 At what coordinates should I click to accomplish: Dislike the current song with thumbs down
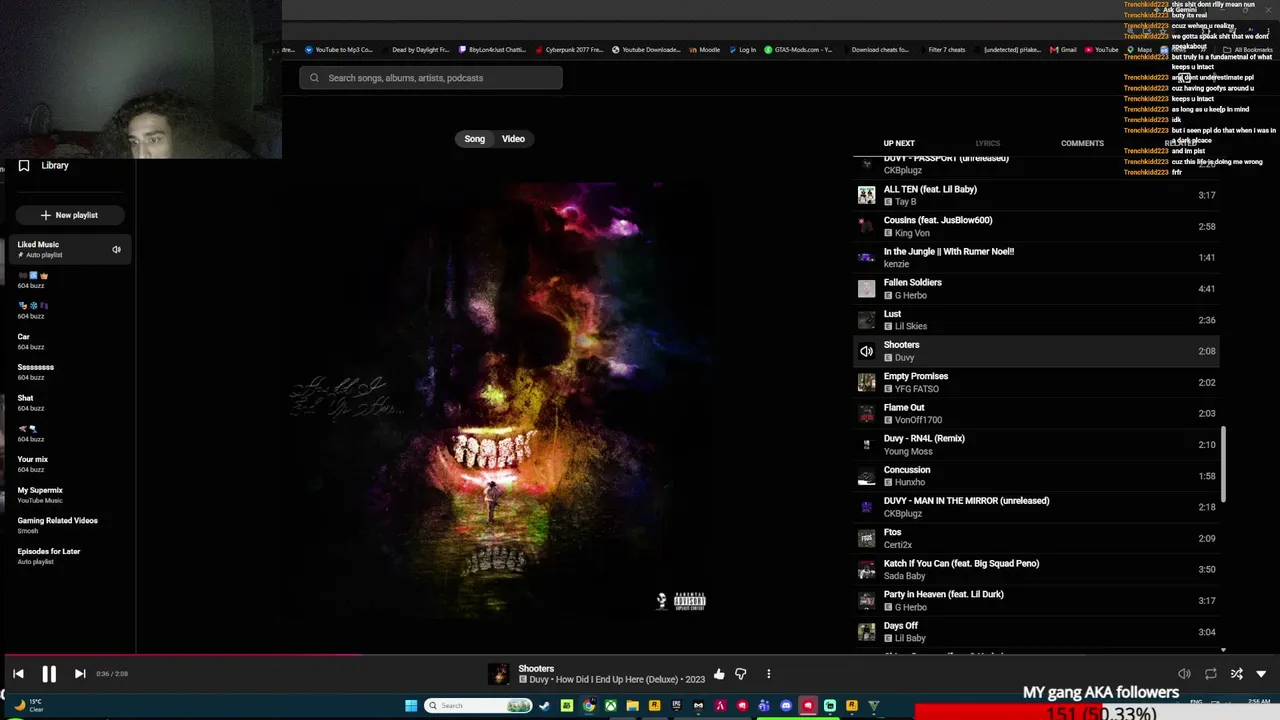(x=741, y=674)
